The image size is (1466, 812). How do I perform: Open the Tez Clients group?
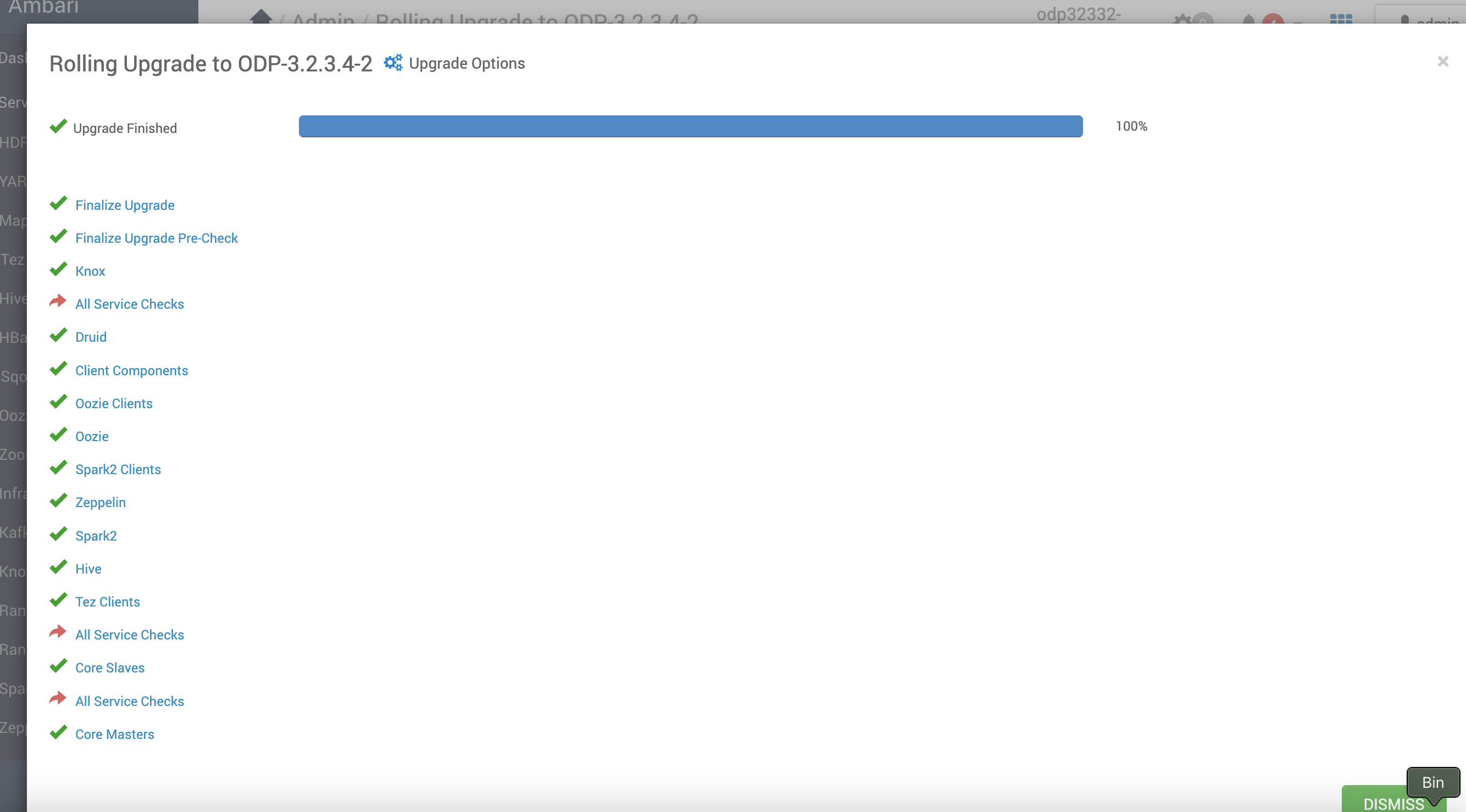coord(108,602)
